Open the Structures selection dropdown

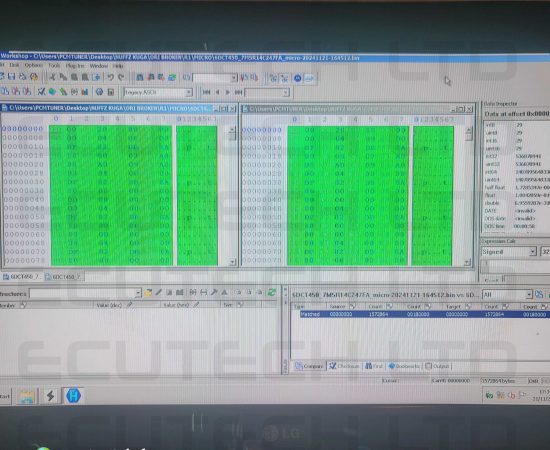coord(138,293)
